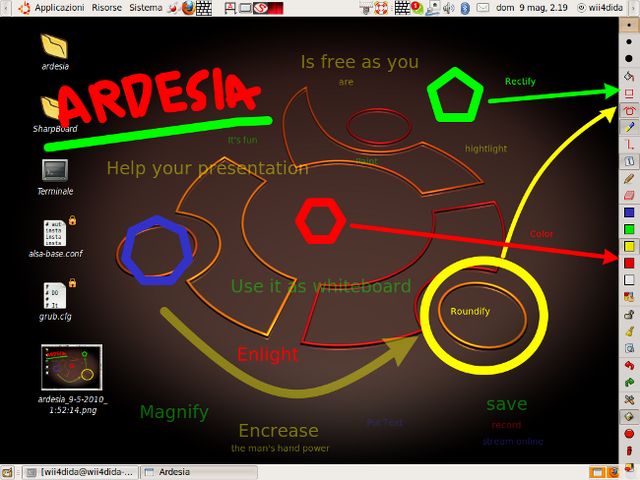Open the wii4dida user session menu
Viewport: 640px width, 480px height.
pos(600,8)
